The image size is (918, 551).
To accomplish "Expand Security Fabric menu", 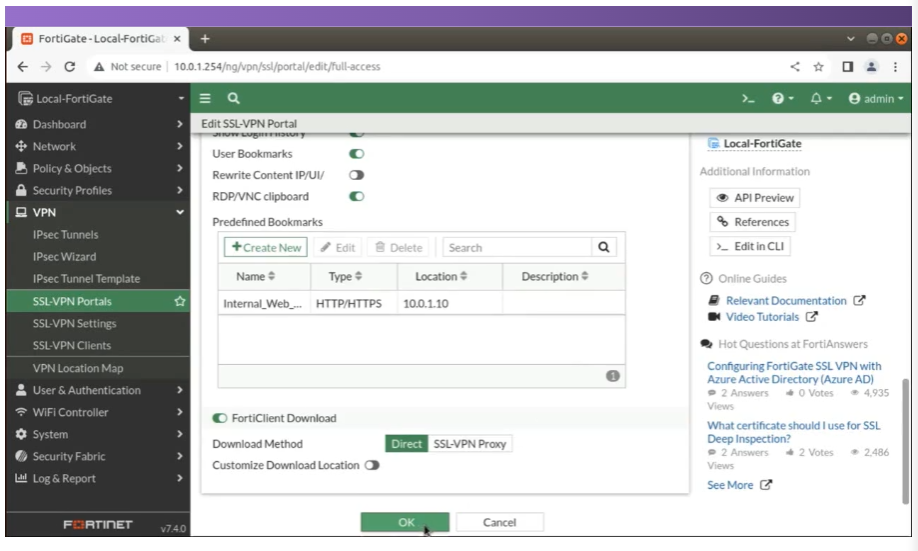I will click(98, 456).
